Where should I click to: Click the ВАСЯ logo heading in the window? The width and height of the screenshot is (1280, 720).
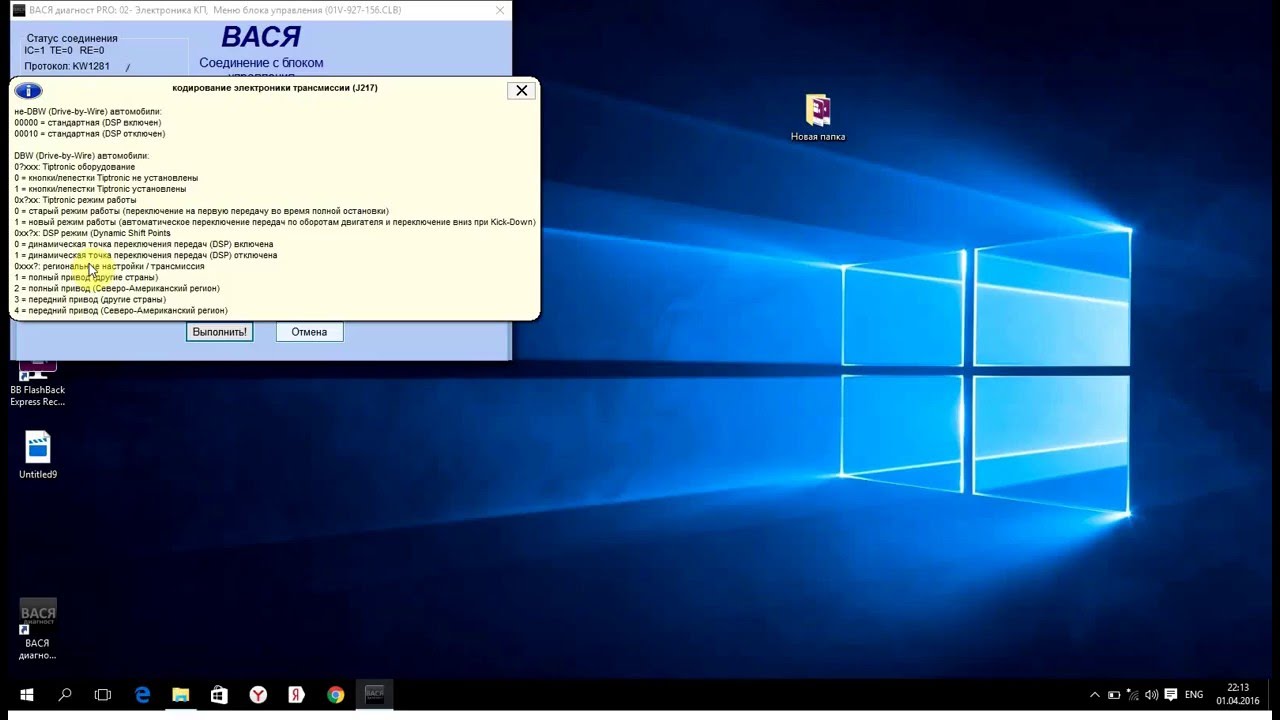coord(261,37)
